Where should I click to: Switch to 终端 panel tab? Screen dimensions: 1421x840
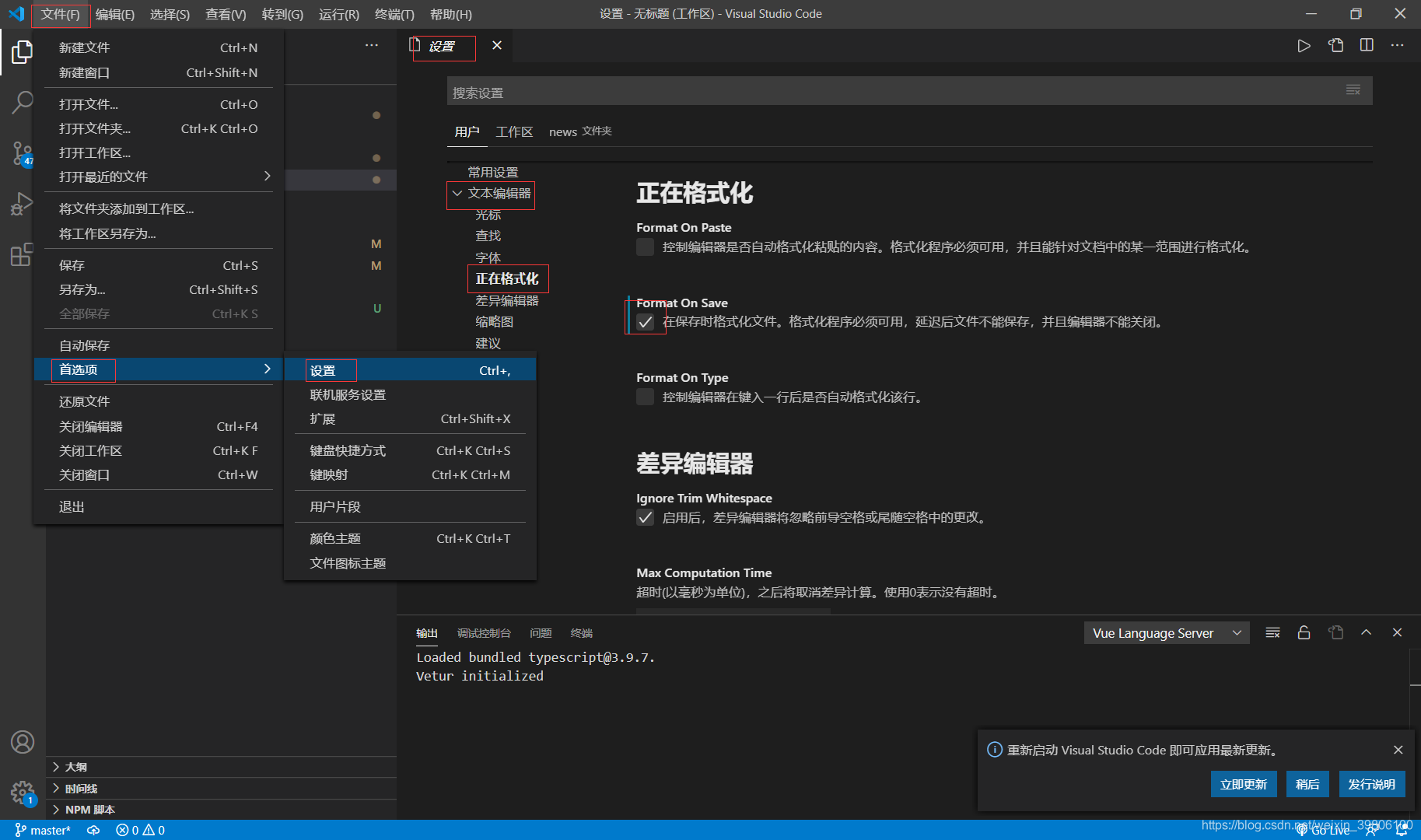coord(582,633)
